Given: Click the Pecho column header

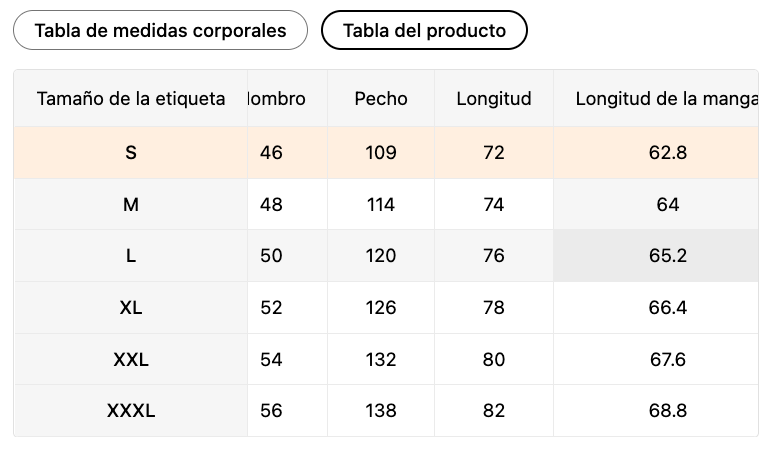Looking at the screenshot, I should (x=381, y=99).
